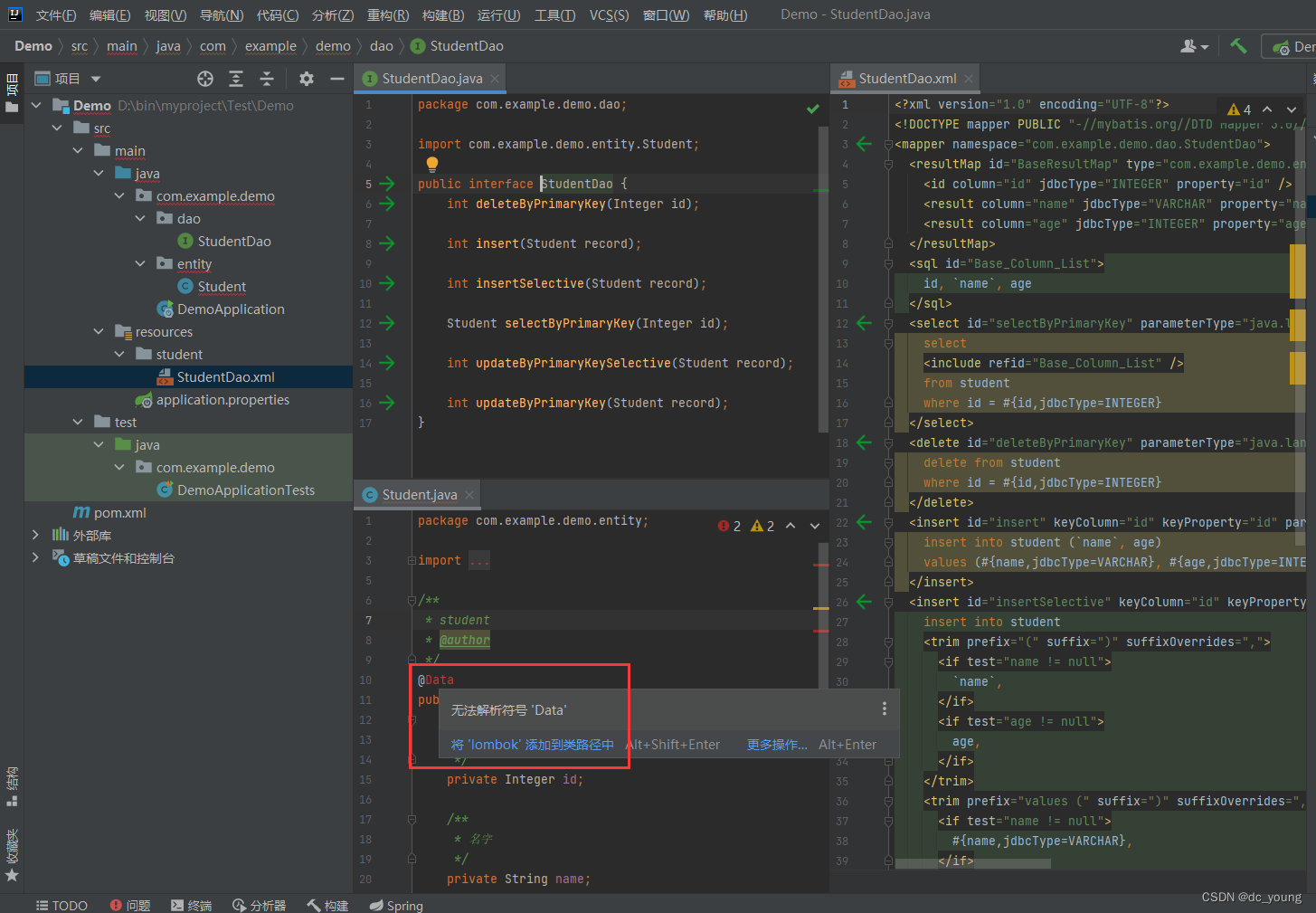The width and height of the screenshot is (1316, 913).
Task: Click example breadcrumb in navigation bar
Action: (x=270, y=46)
